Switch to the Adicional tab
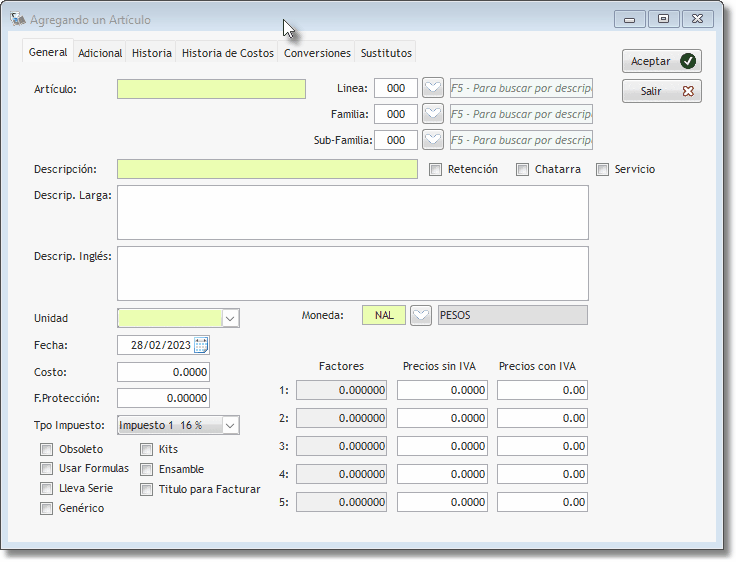736x562 pixels. click(100, 53)
